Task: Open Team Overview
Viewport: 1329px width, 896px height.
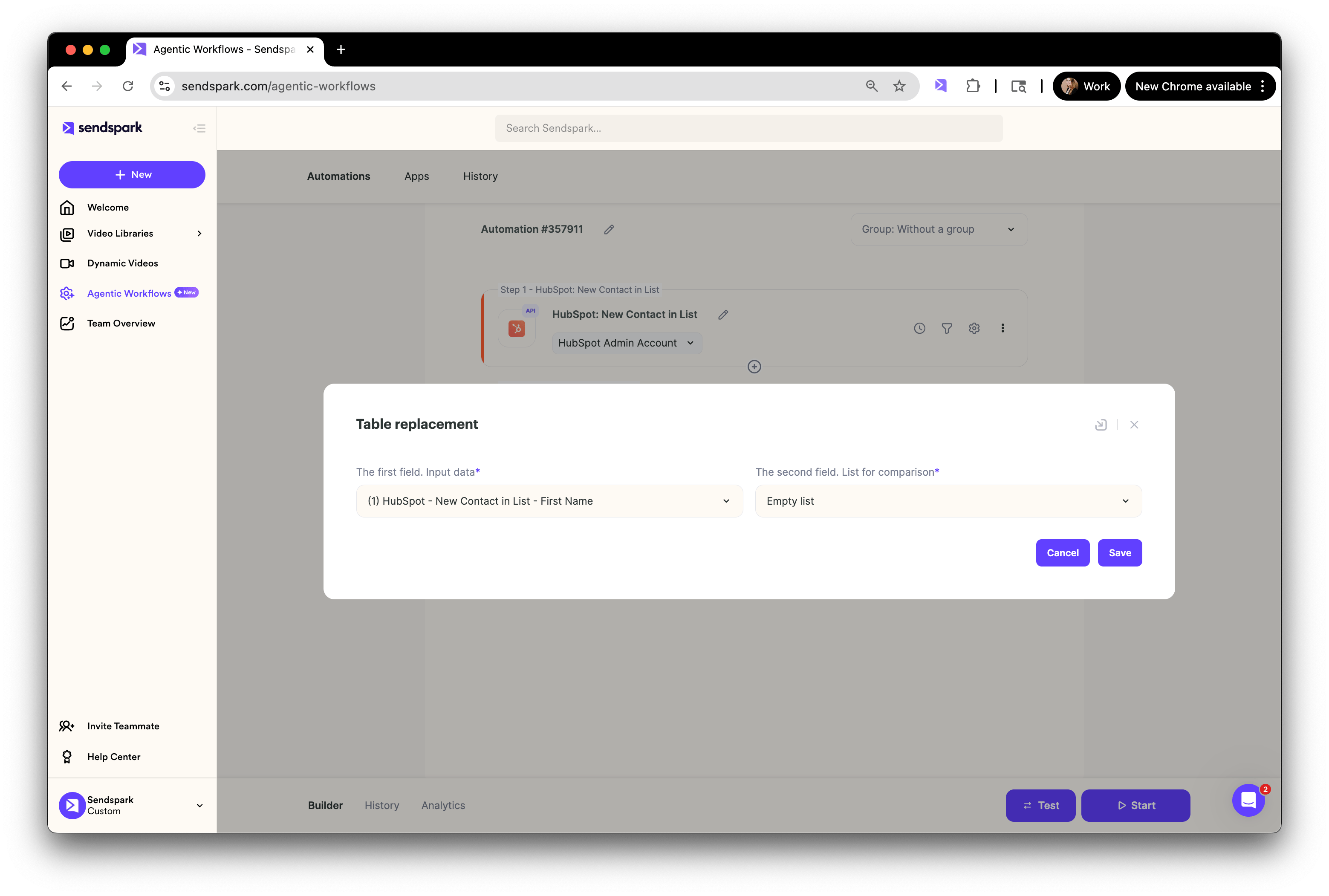Action: click(121, 324)
